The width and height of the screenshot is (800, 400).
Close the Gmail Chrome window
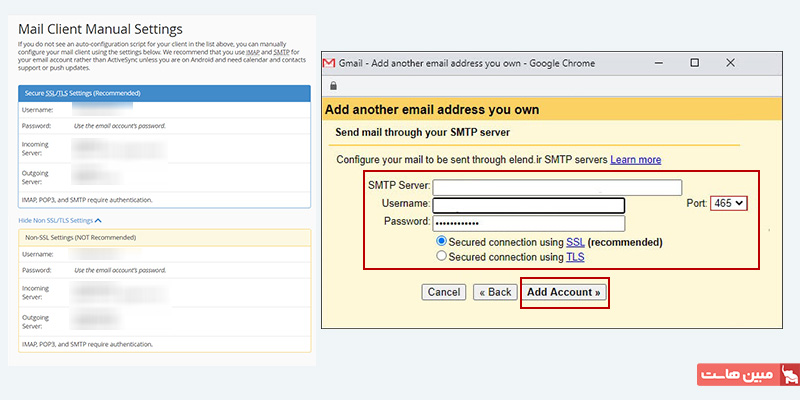[730, 63]
